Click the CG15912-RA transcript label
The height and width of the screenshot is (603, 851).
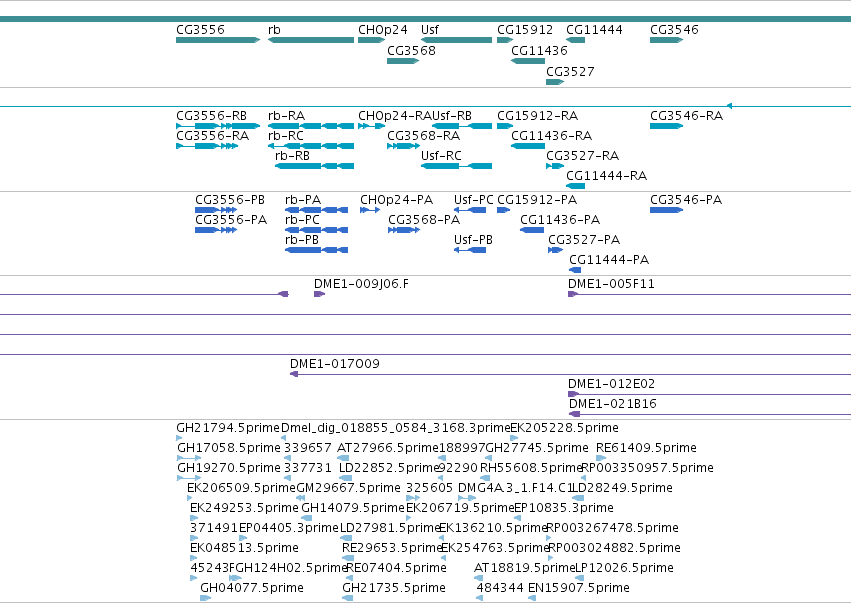(x=538, y=116)
